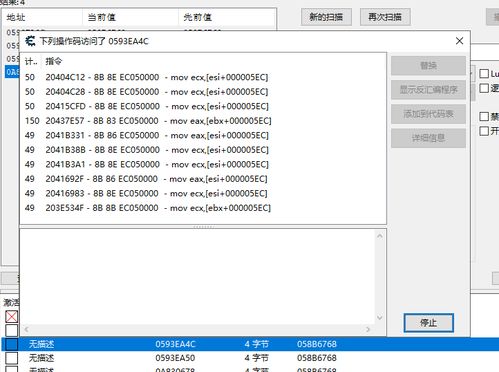This screenshot has width=499, height=372.
Task: Click the 停止 (Stop) button
Action: (x=428, y=323)
